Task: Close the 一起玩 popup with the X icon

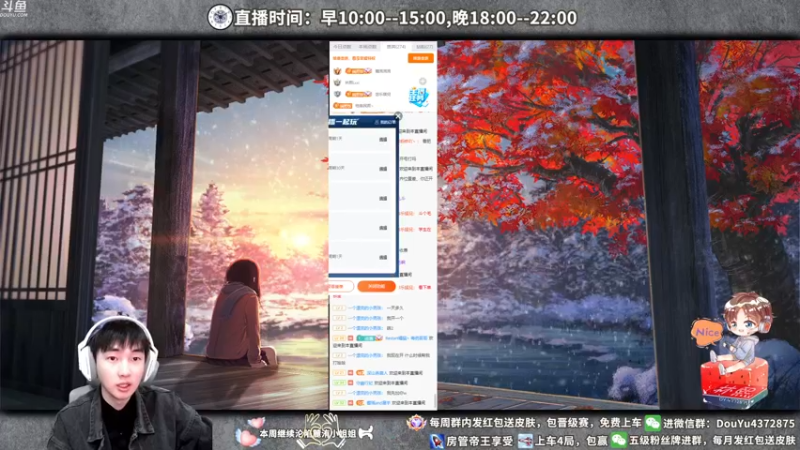Action: tap(398, 116)
